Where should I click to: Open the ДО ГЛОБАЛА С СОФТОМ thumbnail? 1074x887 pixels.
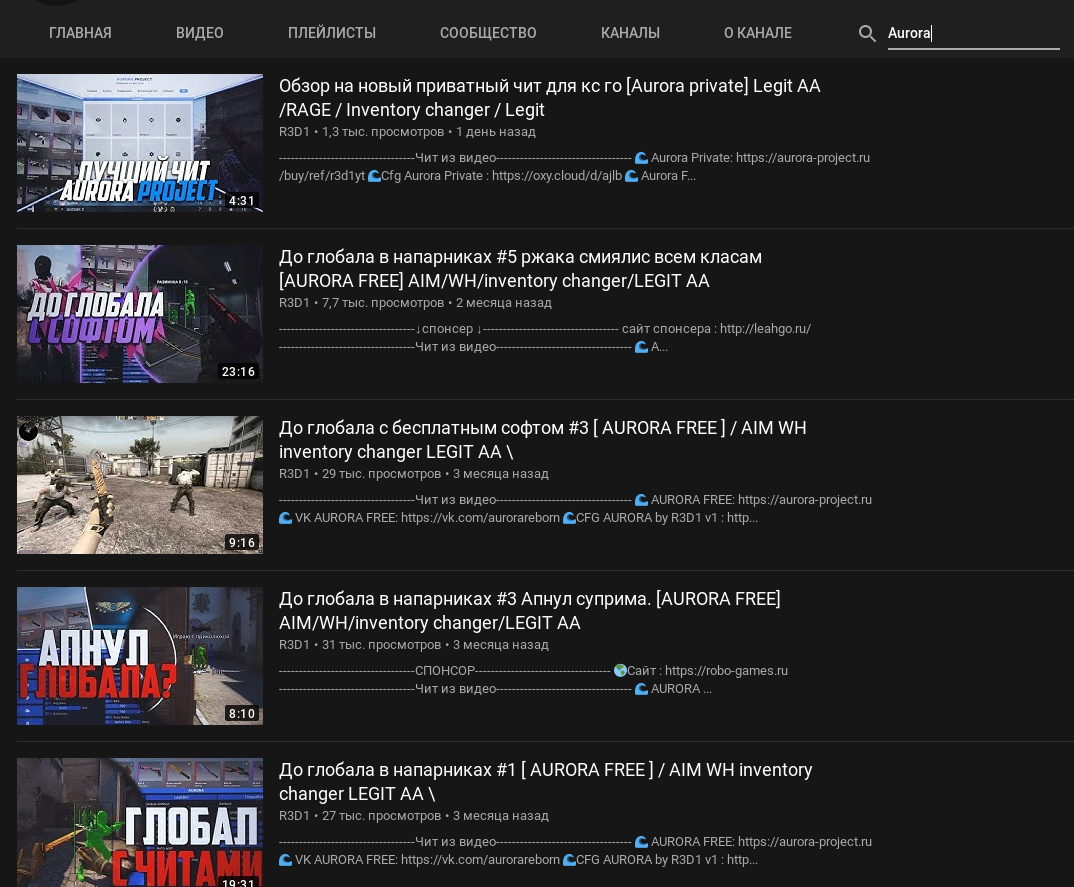(140, 314)
